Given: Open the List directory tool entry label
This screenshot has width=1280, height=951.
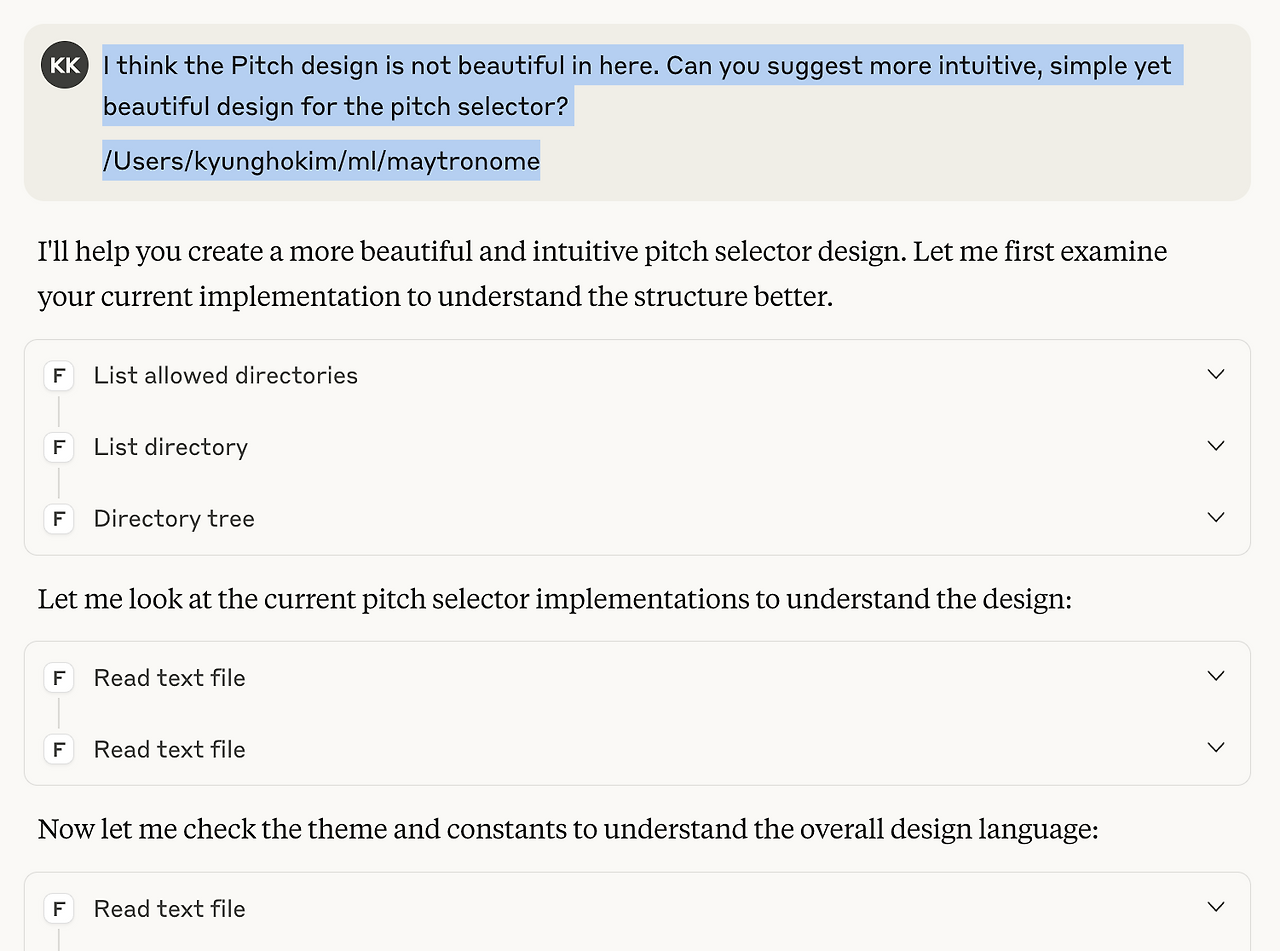Looking at the screenshot, I should [170, 447].
